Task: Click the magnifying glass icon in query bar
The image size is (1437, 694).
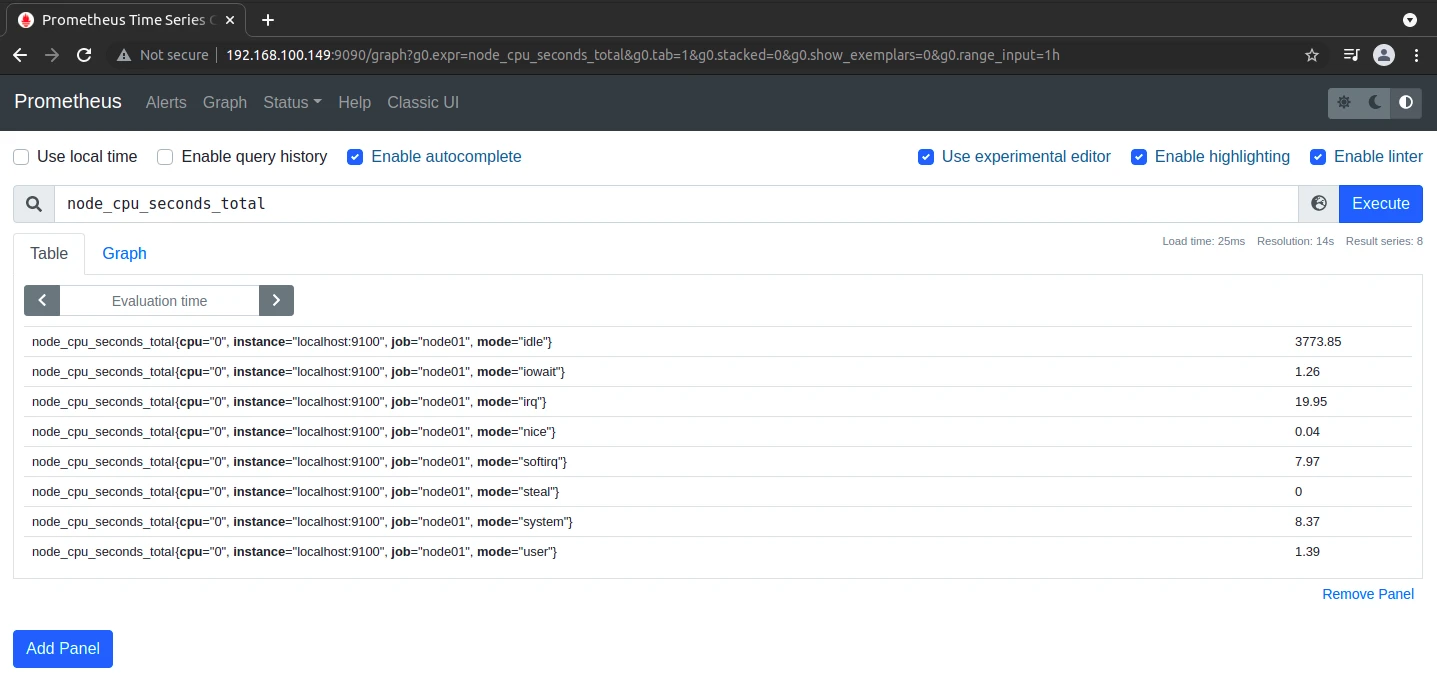Action: [33, 203]
